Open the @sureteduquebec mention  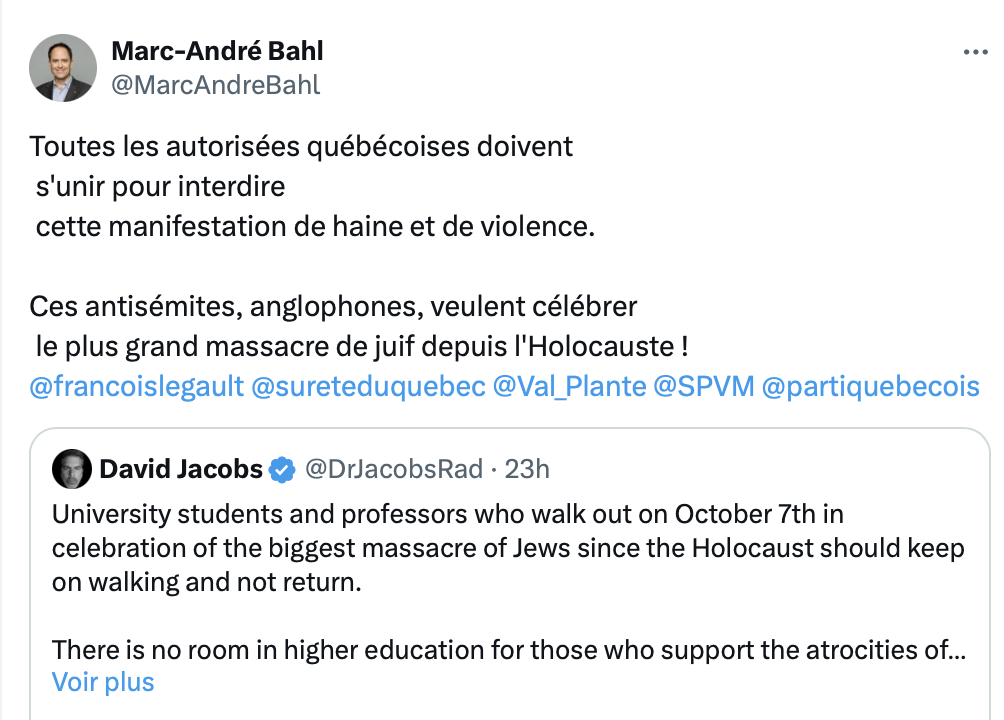368,387
